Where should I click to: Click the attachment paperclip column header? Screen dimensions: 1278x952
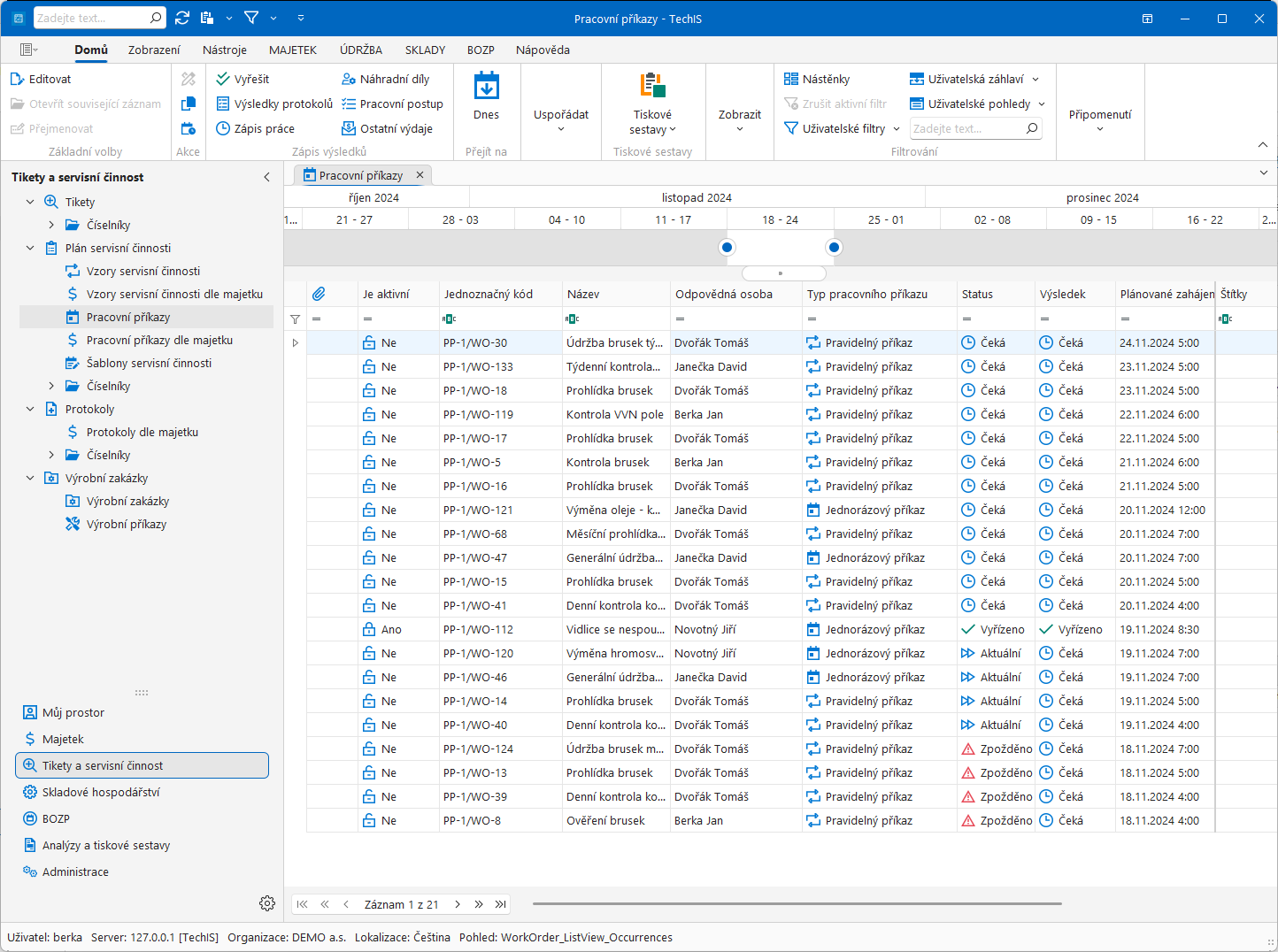319,294
